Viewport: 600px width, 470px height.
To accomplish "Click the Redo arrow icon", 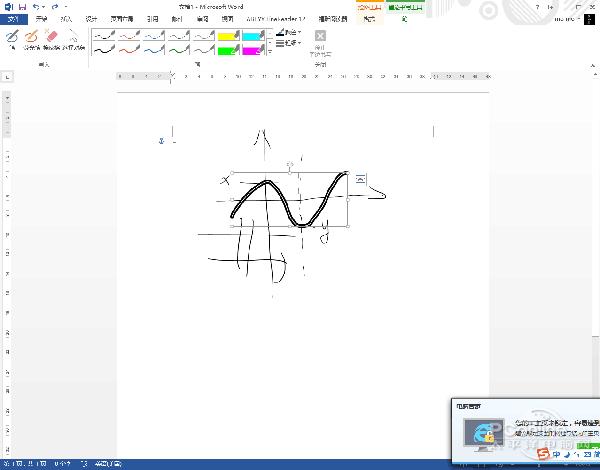I will tap(55, 7).
